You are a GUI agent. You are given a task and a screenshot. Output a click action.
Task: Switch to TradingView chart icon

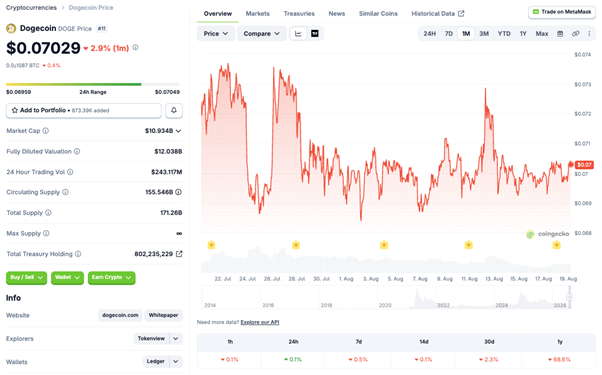[315, 34]
